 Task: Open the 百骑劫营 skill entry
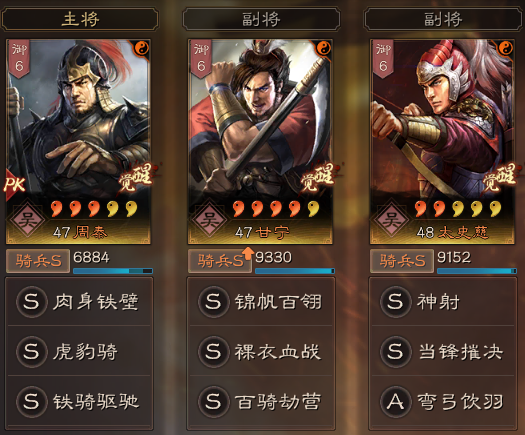(x=261, y=401)
